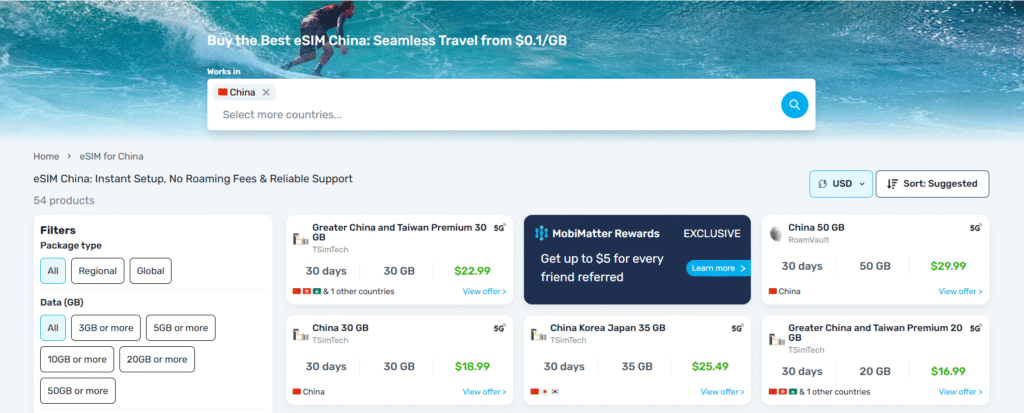Click the RoamVault provider logo
Viewport: 1024px width, 413px height.
(776, 234)
